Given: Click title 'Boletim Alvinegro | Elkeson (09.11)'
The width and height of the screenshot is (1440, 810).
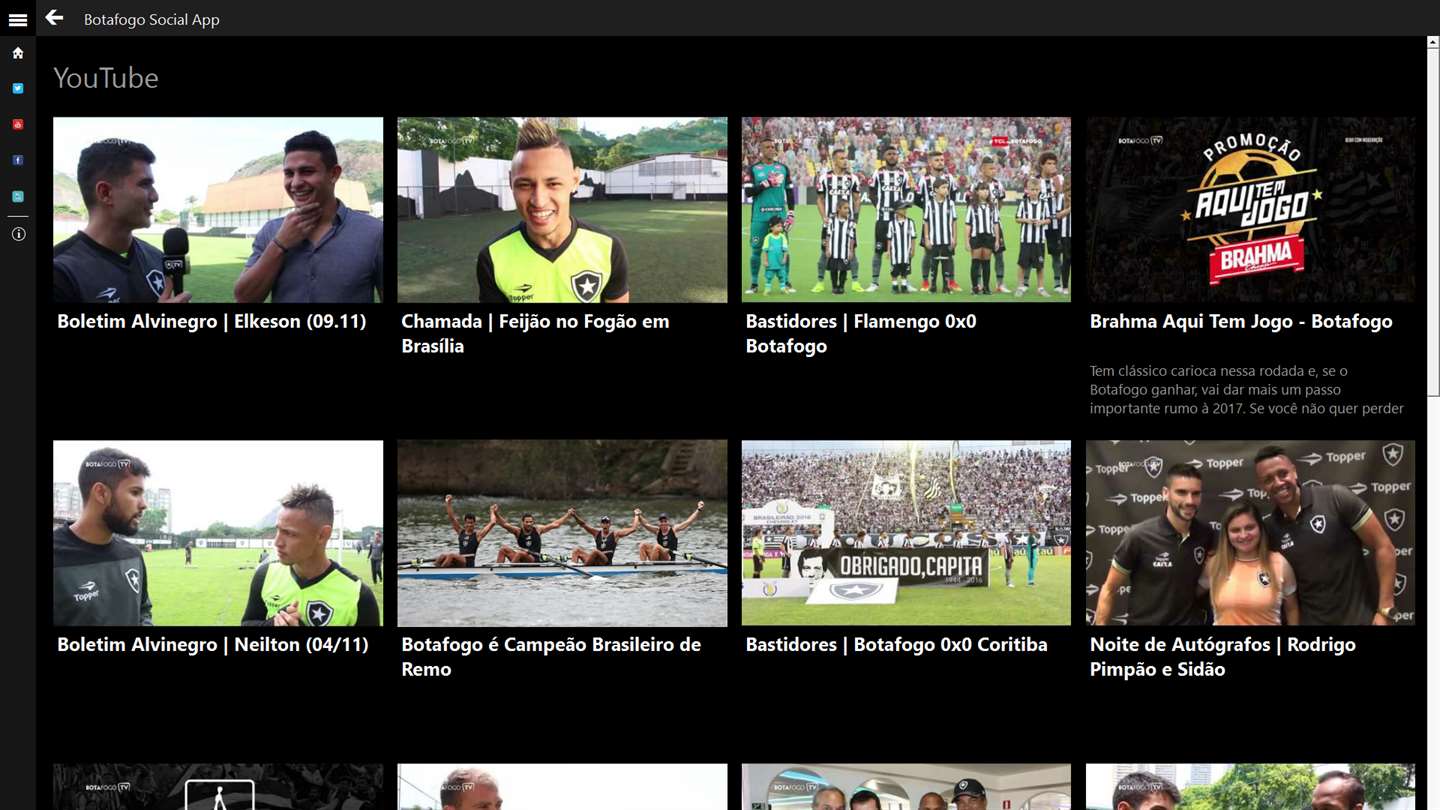Looking at the screenshot, I should point(212,322).
